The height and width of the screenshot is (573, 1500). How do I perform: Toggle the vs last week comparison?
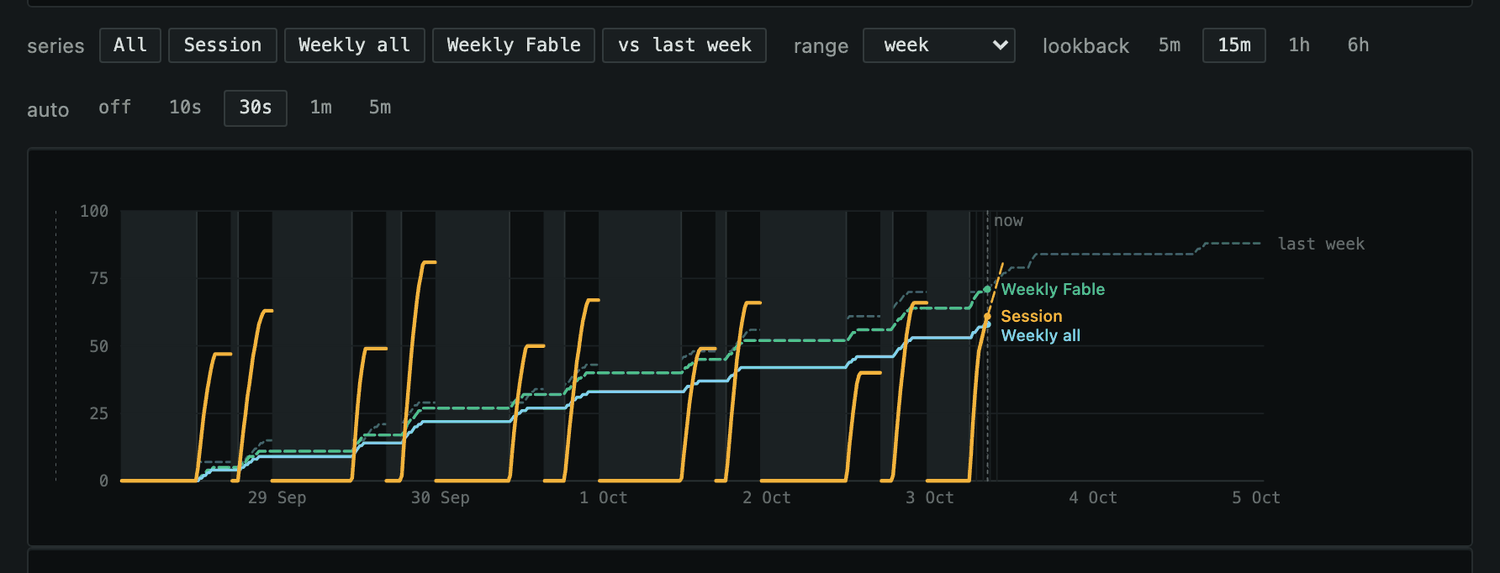(684, 45)
